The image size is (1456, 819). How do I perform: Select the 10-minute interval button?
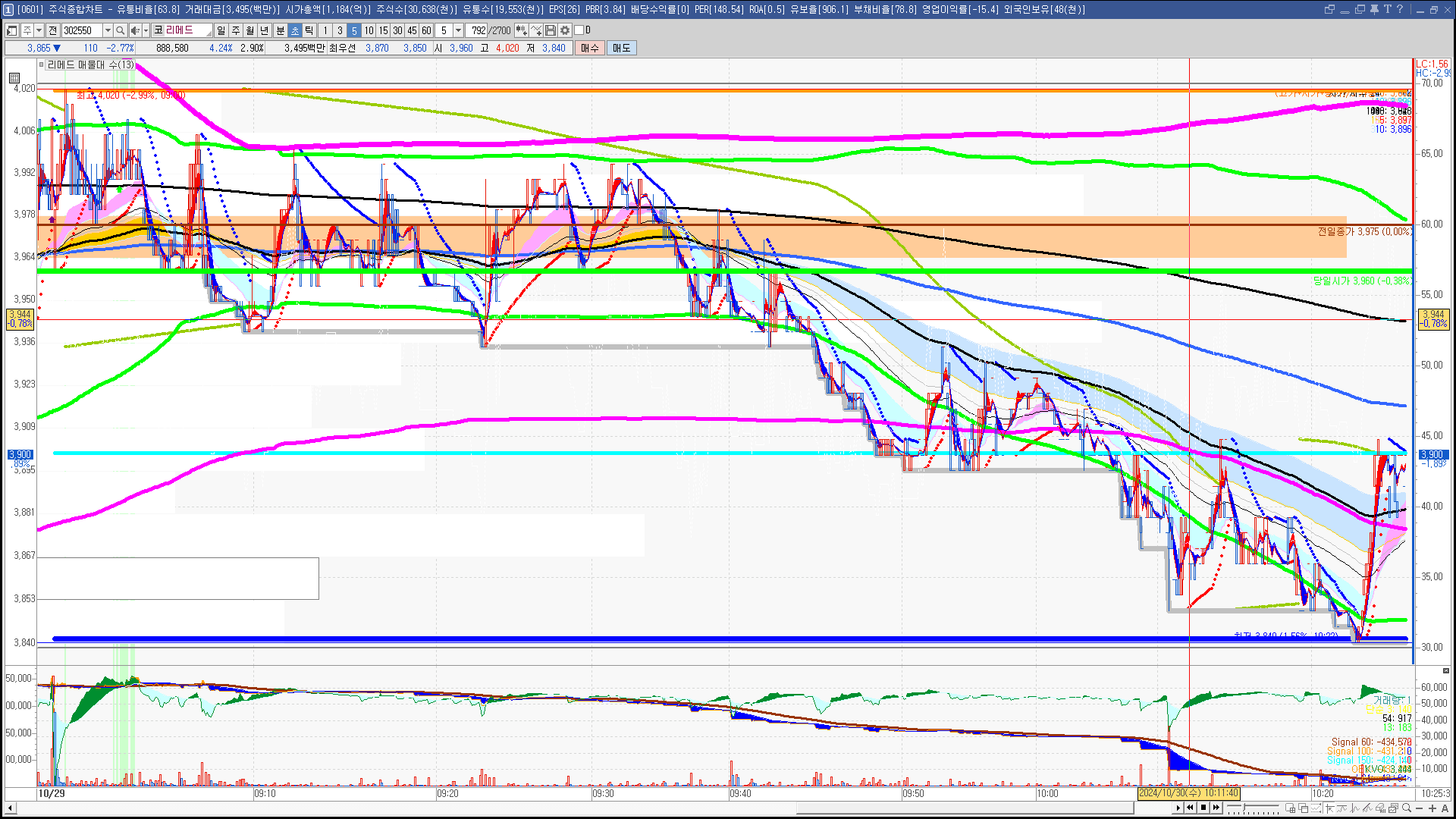coord(369,30)
